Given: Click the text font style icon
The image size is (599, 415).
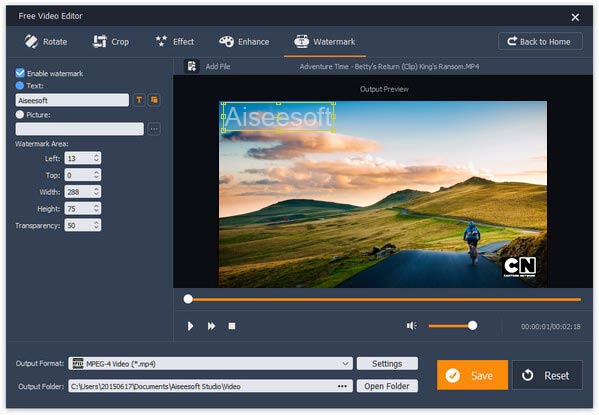Looking at the screenshot, I should tap(139, 100).
